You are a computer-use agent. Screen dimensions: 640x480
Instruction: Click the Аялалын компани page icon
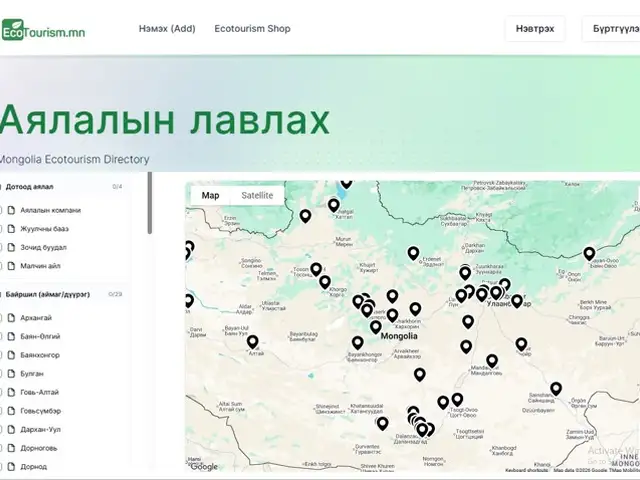[11, 210]
